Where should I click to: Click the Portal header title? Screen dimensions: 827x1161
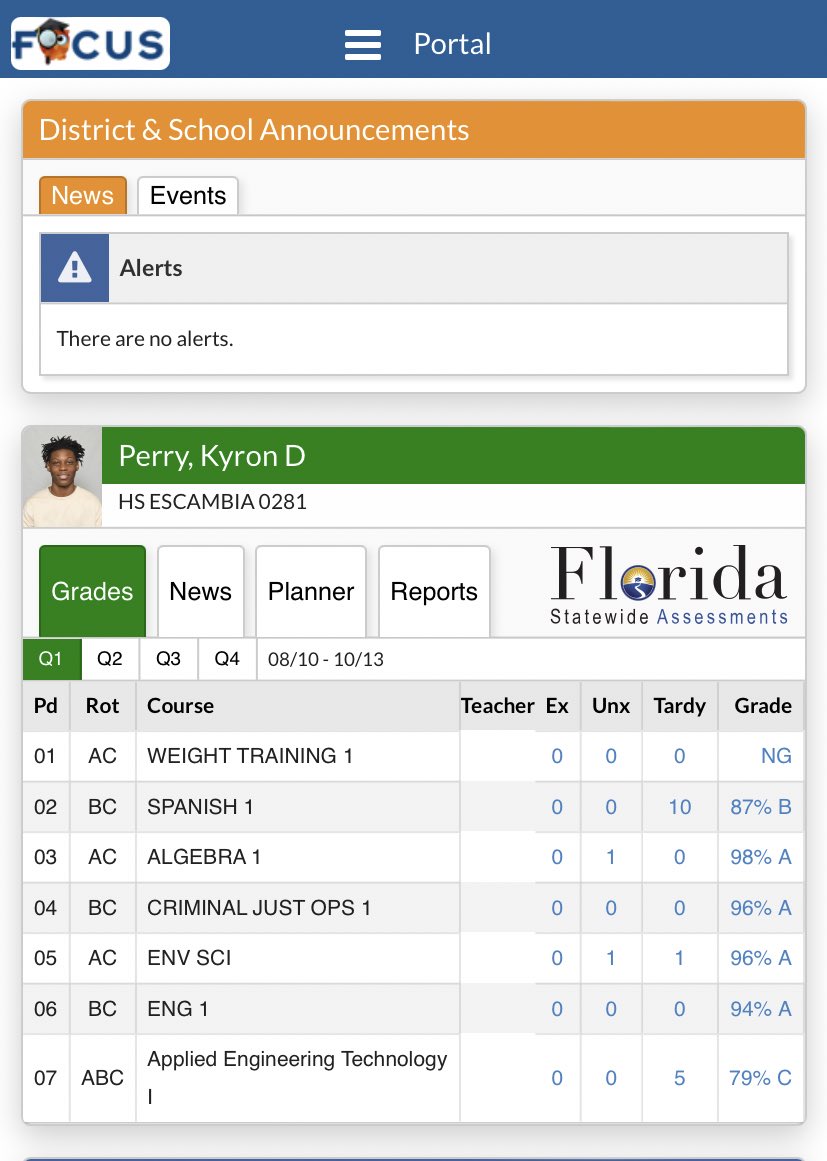coord(452,44)
